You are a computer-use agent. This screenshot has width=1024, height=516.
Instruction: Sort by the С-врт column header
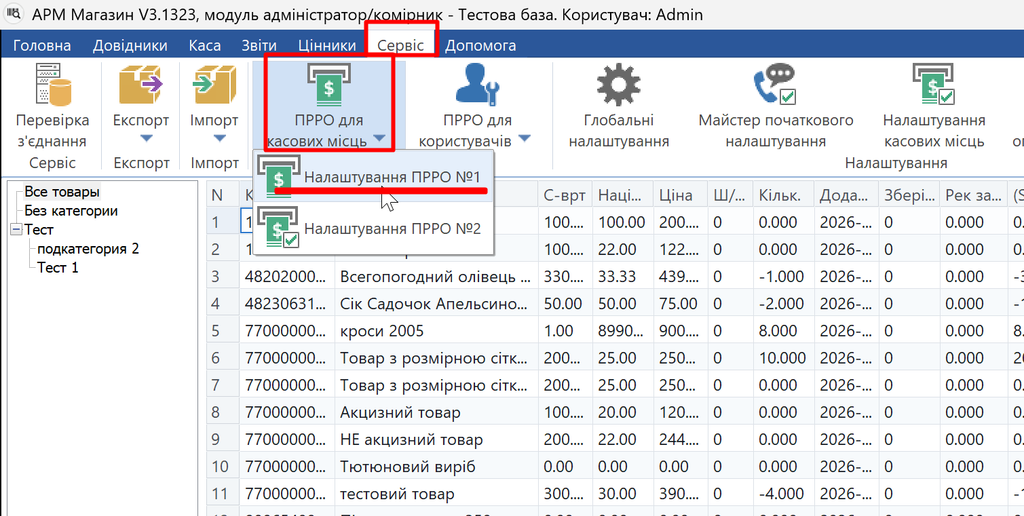tap(565, 195)
